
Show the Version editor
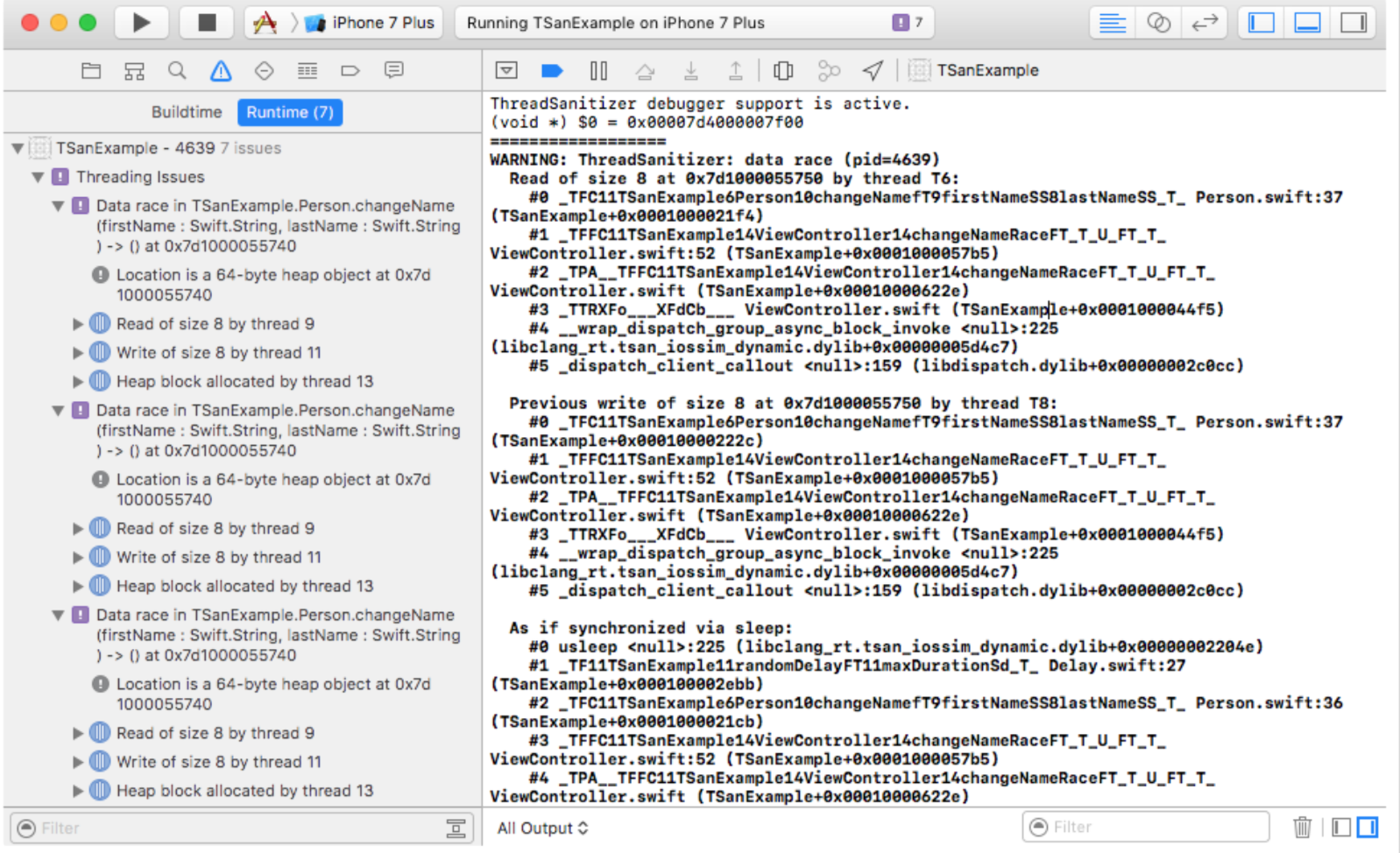[1205, 23]
